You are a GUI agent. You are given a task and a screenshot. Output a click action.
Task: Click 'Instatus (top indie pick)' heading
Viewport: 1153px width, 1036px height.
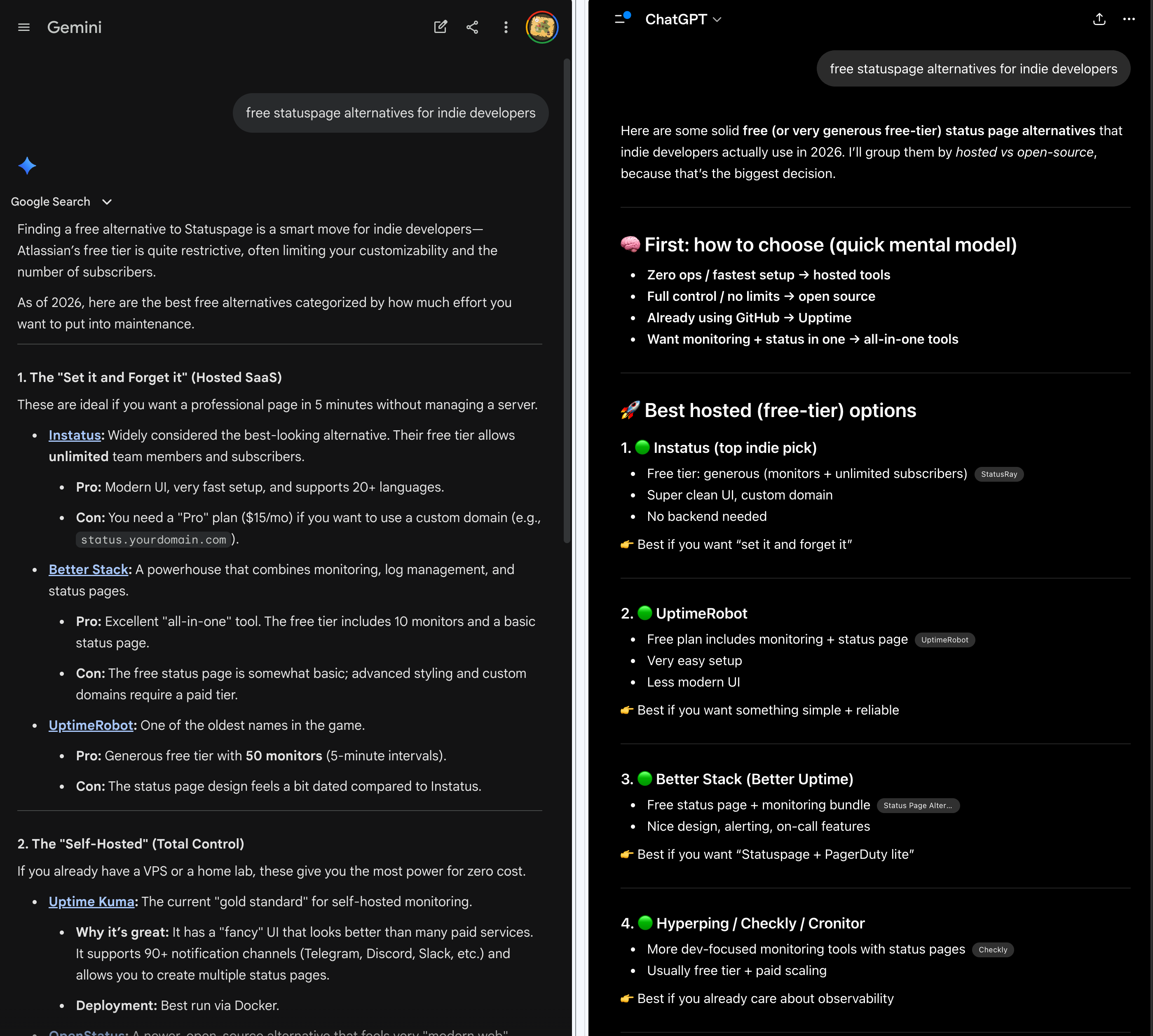click(719, 448)
